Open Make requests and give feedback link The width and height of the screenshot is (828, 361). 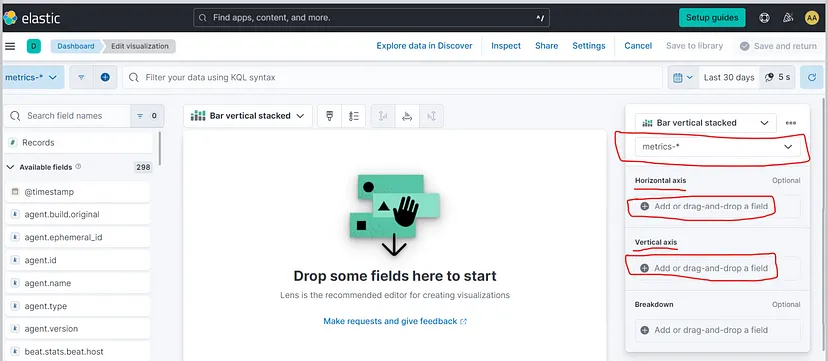click(x=395, y=321)
